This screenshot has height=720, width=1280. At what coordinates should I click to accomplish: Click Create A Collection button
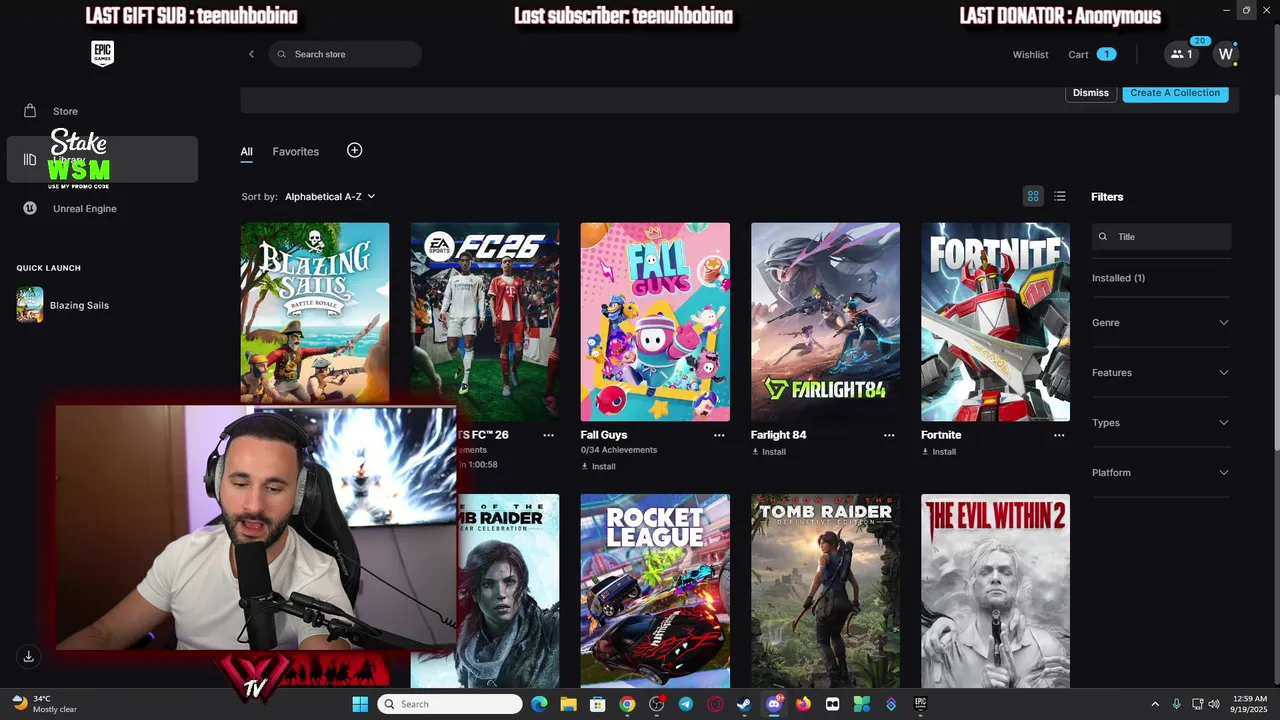(1175, 93)
